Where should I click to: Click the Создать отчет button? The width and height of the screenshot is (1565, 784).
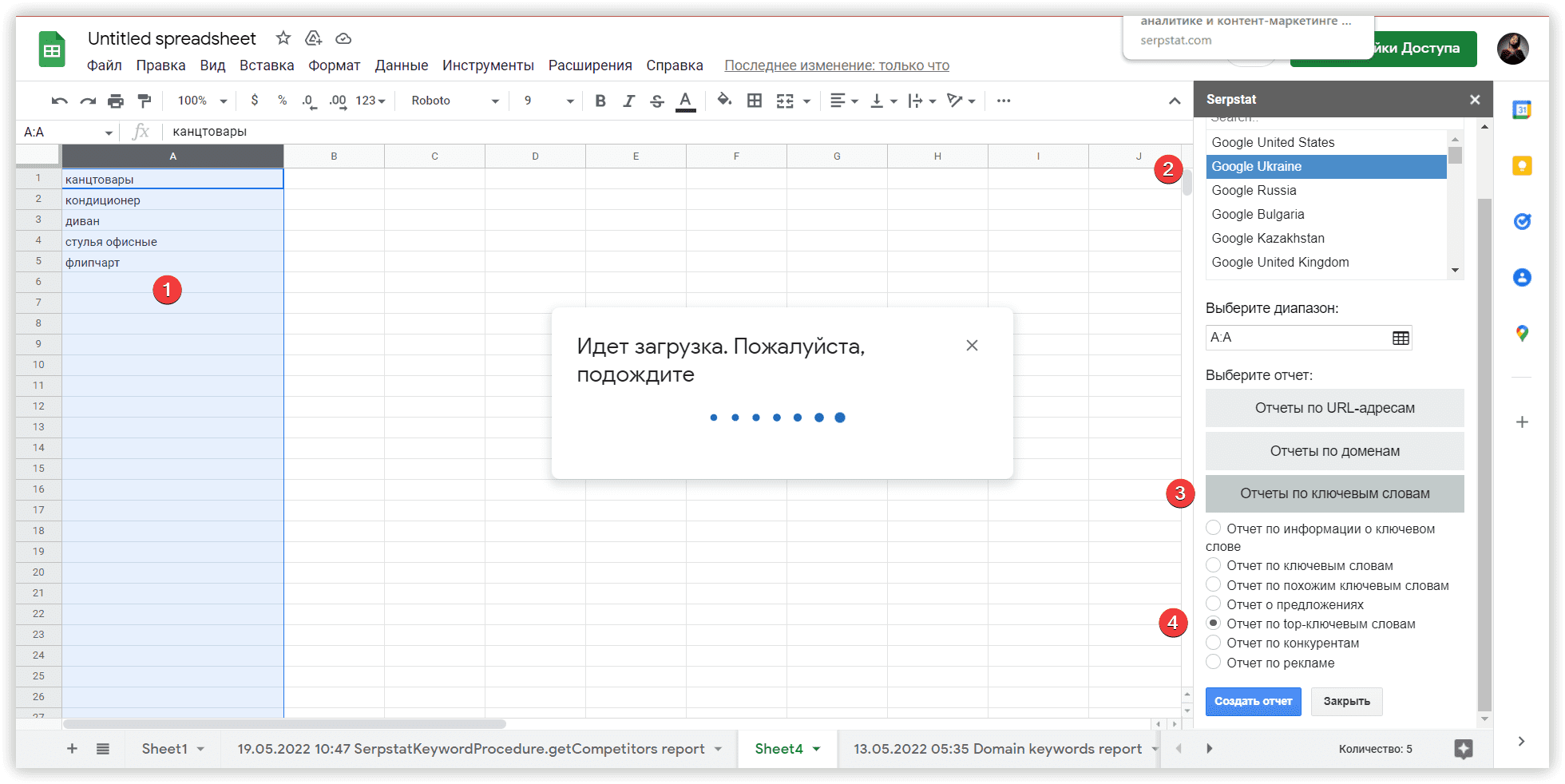1253,701
